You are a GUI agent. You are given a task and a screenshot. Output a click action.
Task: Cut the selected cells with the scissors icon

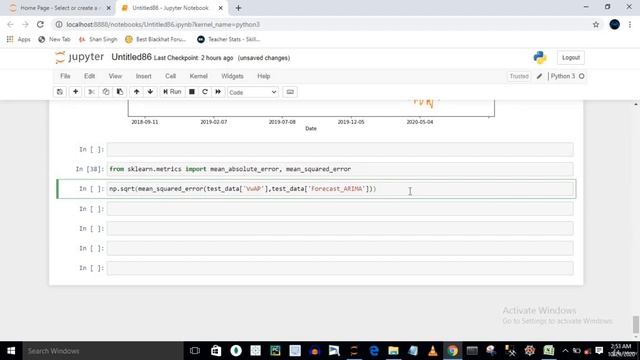click(x=91, y=92)
